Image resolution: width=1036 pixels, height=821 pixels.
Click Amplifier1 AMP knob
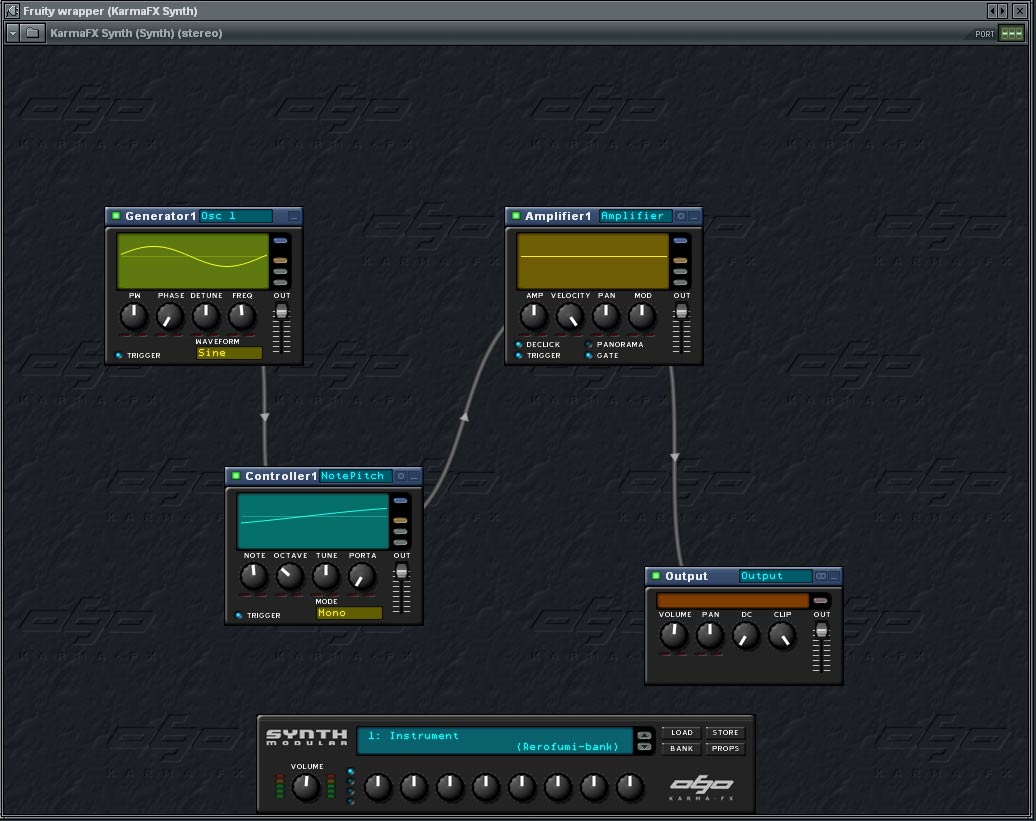pyautogui.click(x=534, y=316)
